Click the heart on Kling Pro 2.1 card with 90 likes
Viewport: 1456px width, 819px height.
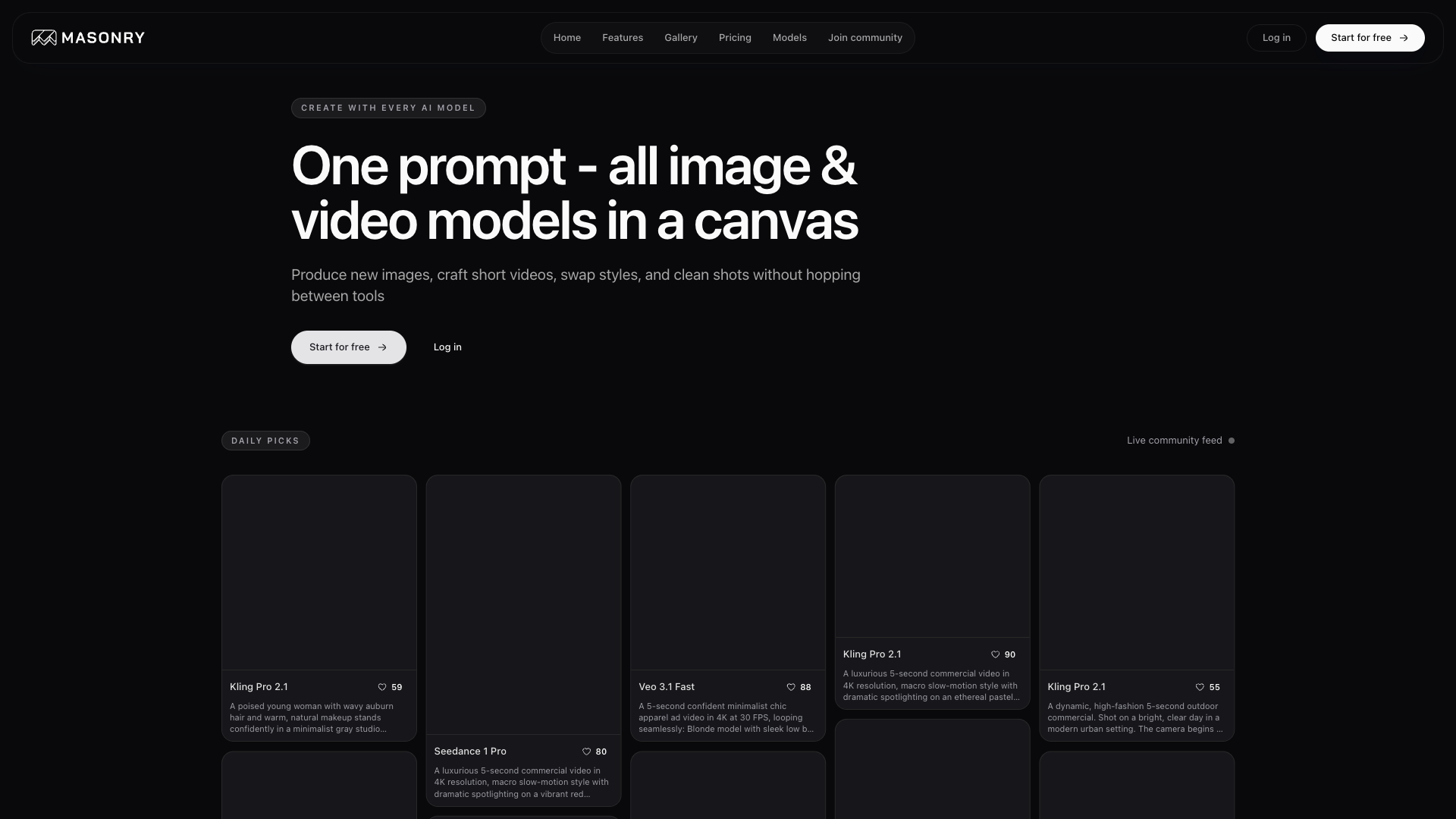[995, 654]
